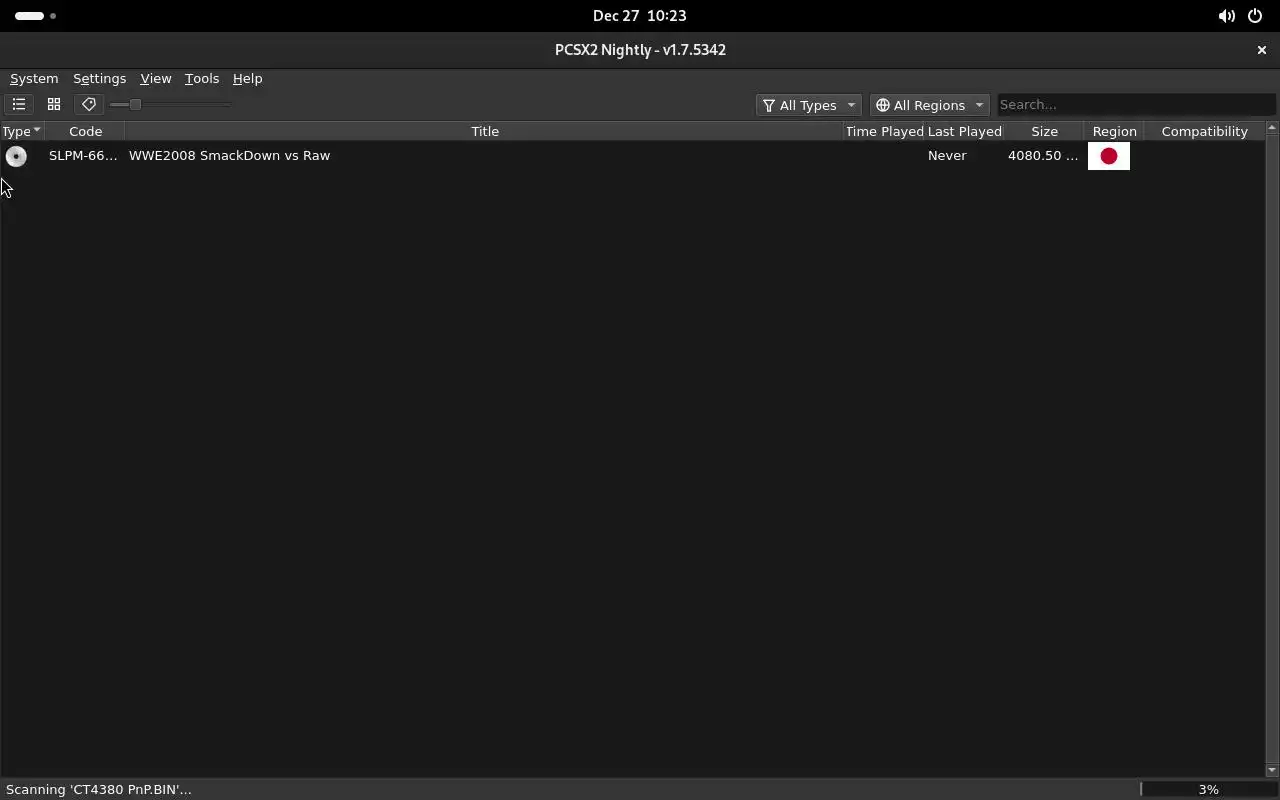Open the All Regions filter dropdown

(x=929, y=105)
